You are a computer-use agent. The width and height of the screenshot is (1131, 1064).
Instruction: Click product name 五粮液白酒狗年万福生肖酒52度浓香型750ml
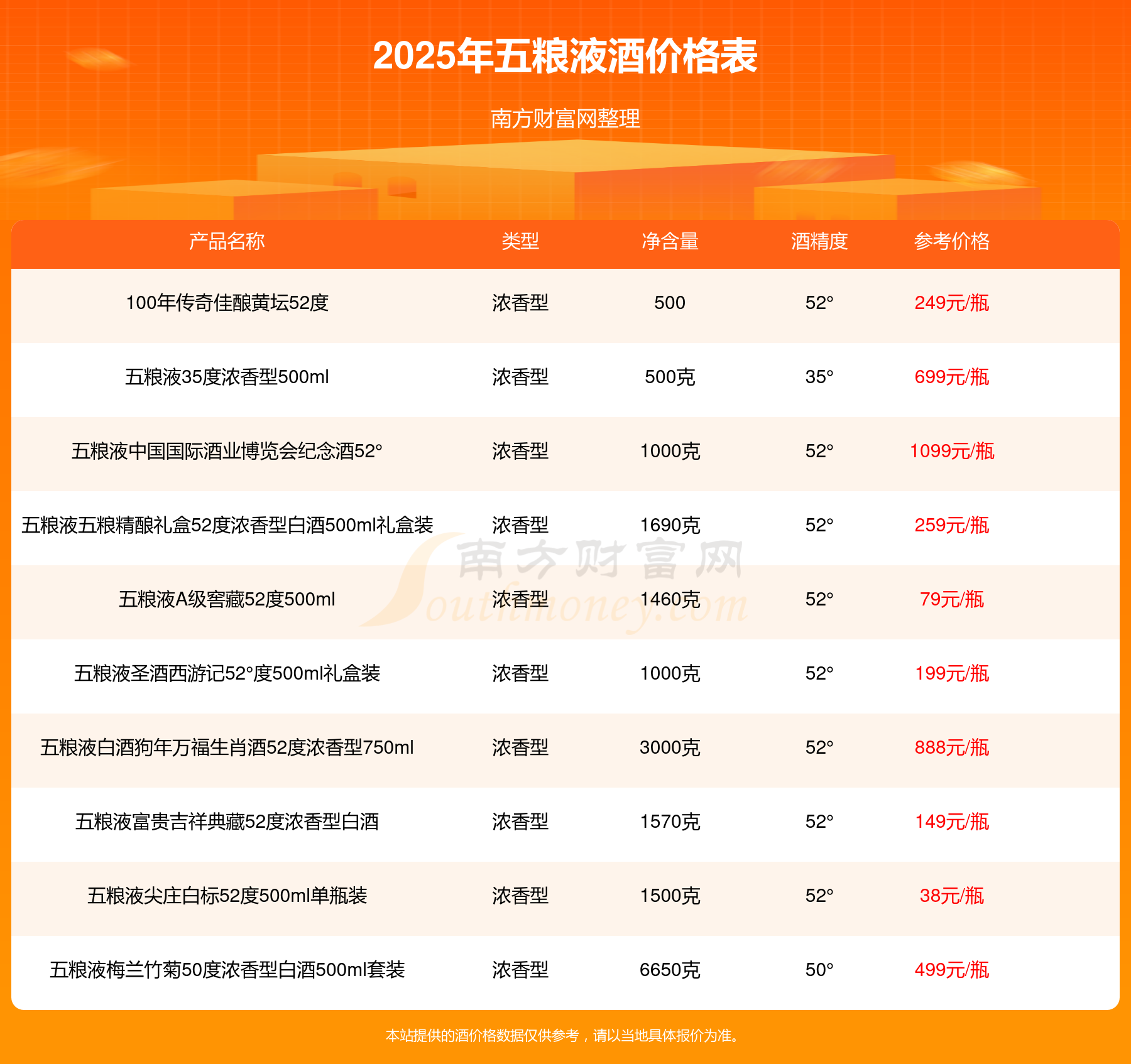227,747
